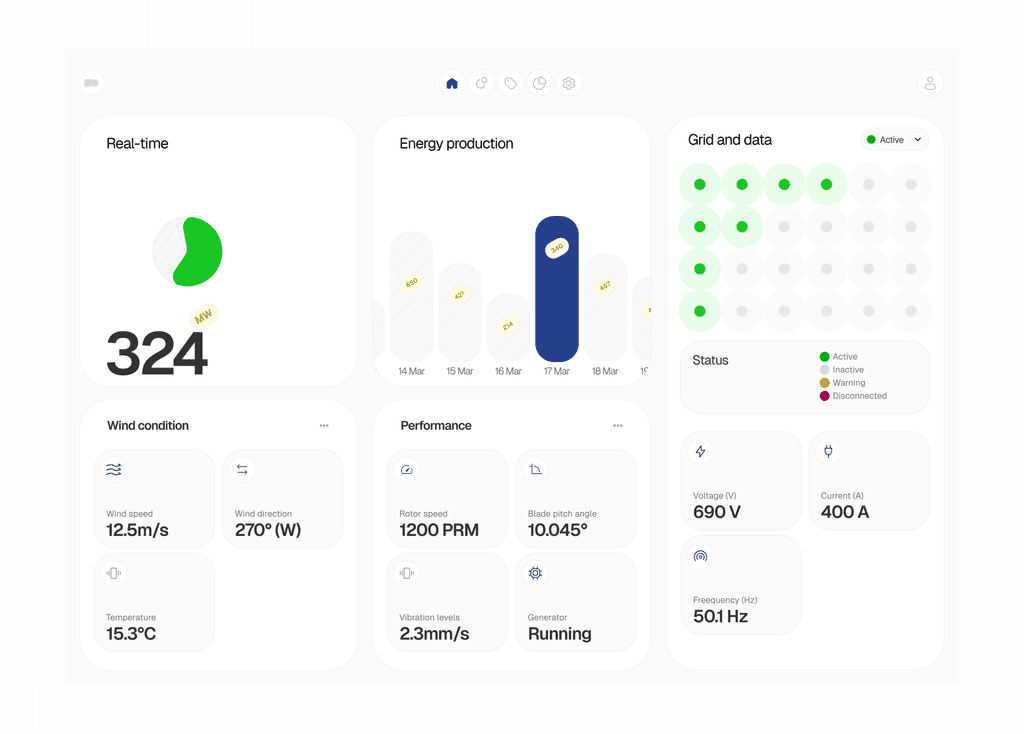This screenshot has height=734, width=1024.
Task: Open the Rotor speed 1200 PRM card
Action: [447, 498]
